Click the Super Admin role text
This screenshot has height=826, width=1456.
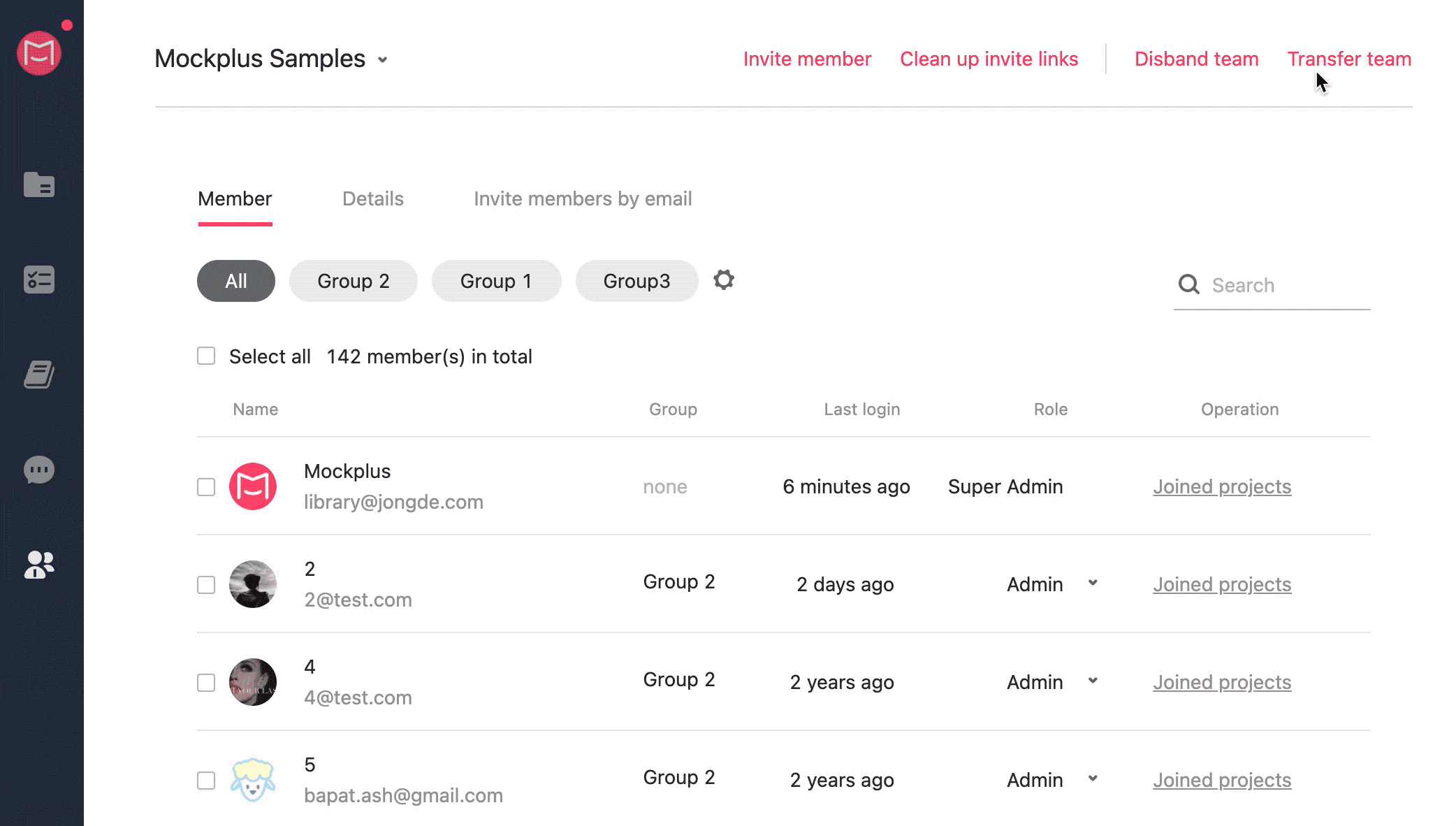click(1005, 486)
